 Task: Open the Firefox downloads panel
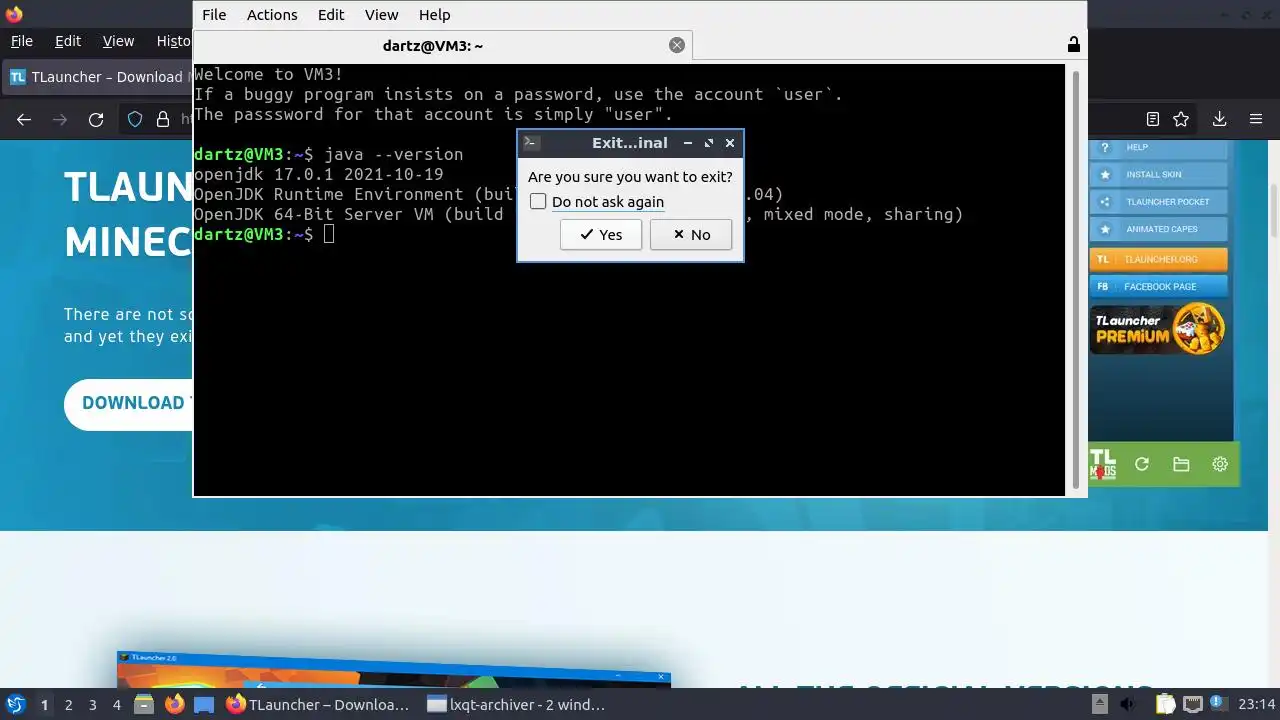[x=1219, y=120]
